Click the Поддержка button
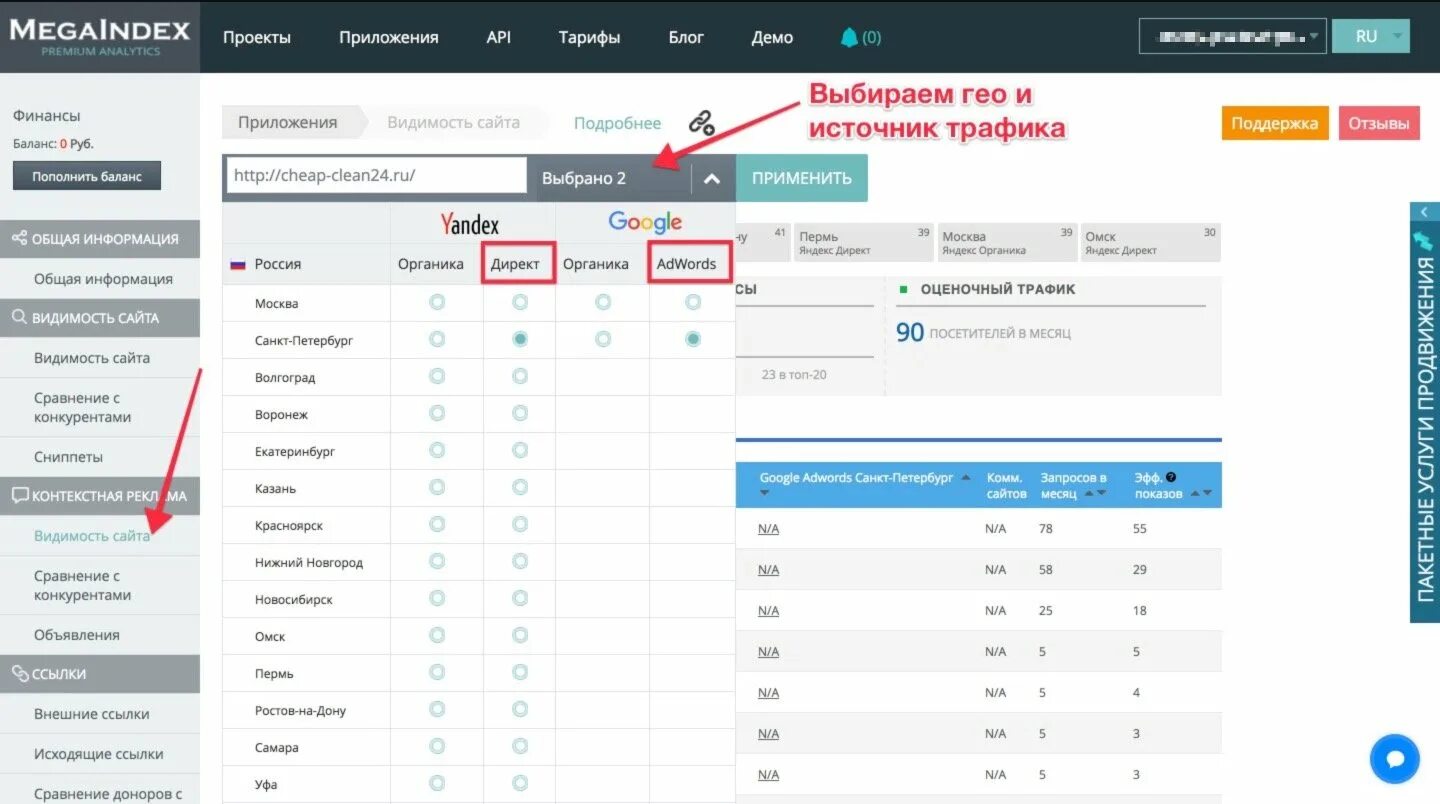 click(1275, 123)
